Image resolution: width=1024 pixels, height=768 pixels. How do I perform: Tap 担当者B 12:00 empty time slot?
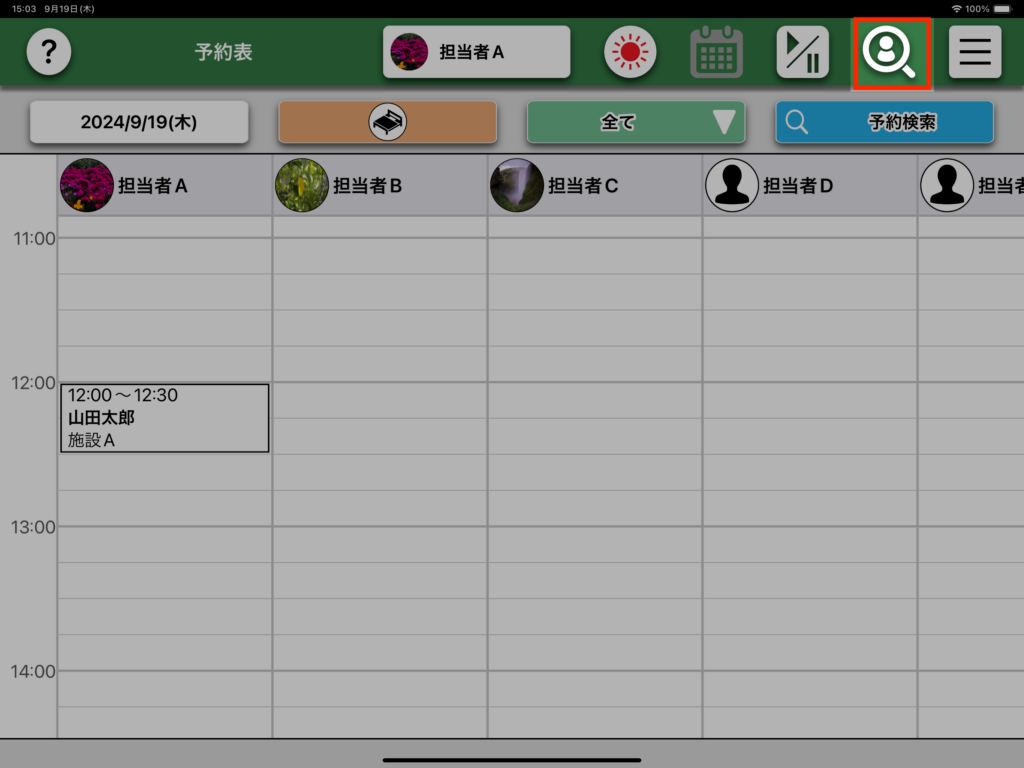pyautogui.click(x=379, y=400)
